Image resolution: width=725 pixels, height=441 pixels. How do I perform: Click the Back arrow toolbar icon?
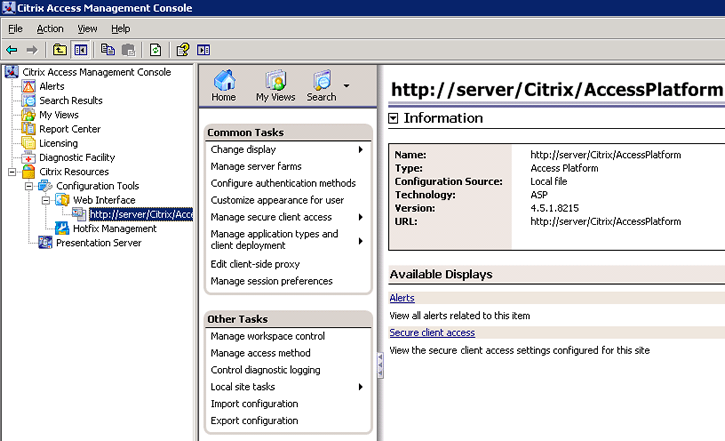[12, 50]
